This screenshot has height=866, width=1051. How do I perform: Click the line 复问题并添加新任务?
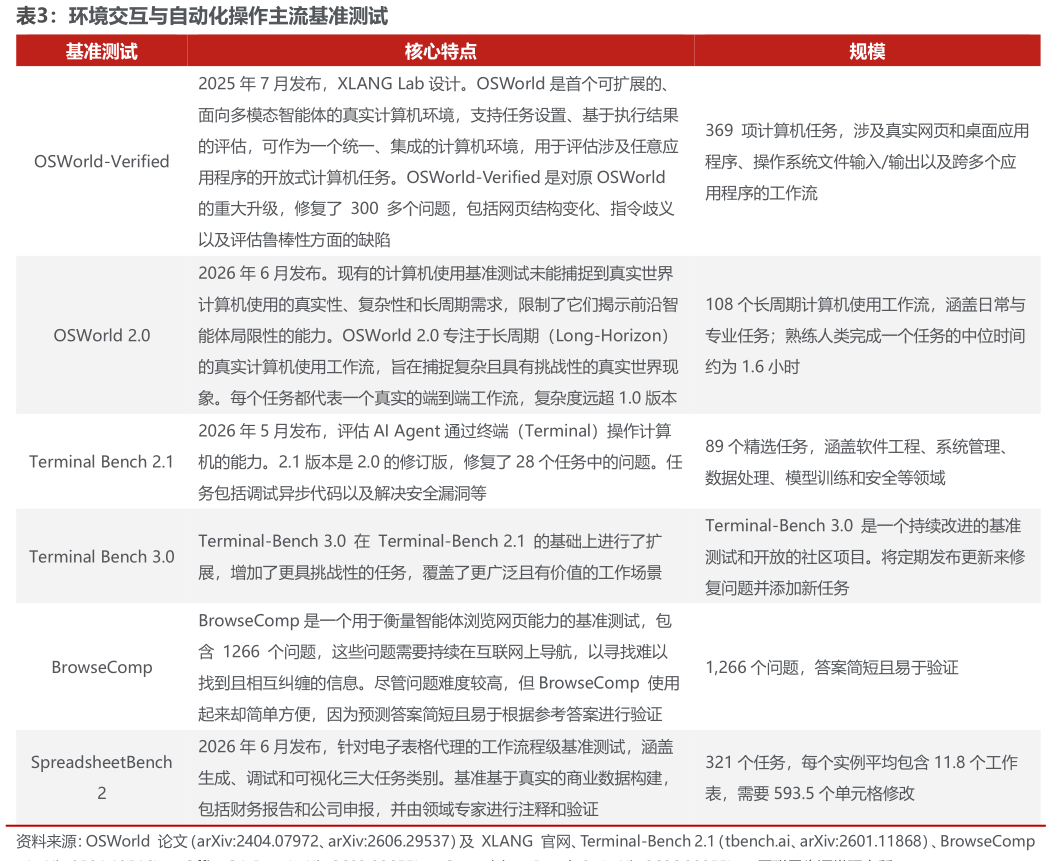click(x=777, y=589)
